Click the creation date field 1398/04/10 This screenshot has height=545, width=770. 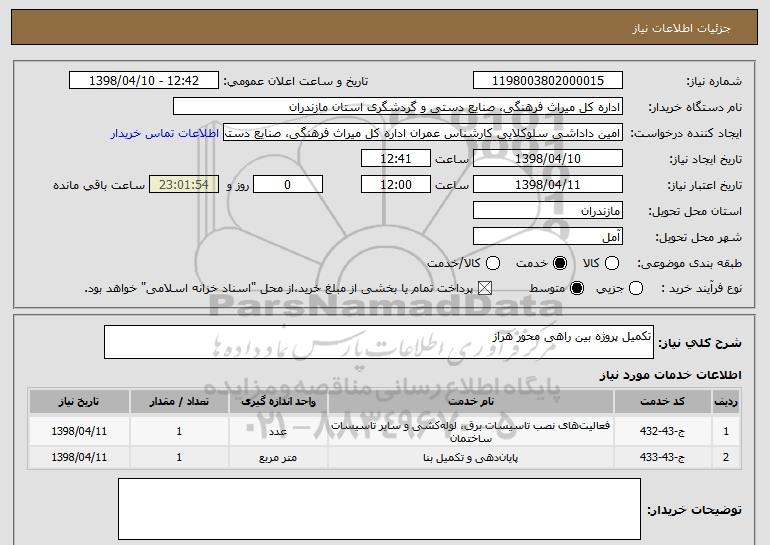click(548, 159)
